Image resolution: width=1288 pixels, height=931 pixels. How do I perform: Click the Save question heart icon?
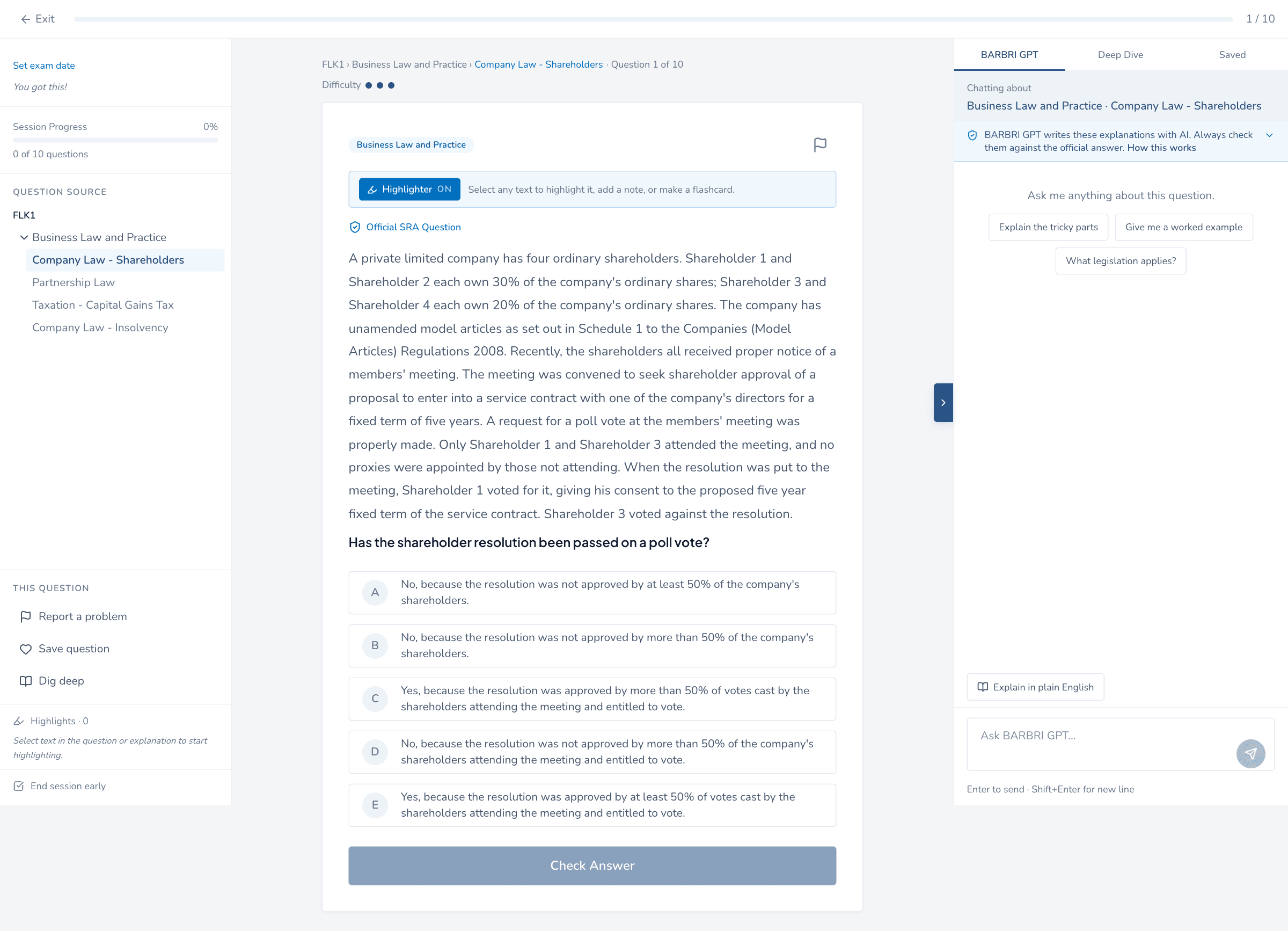pyautogui.click(x=26, y=649)
